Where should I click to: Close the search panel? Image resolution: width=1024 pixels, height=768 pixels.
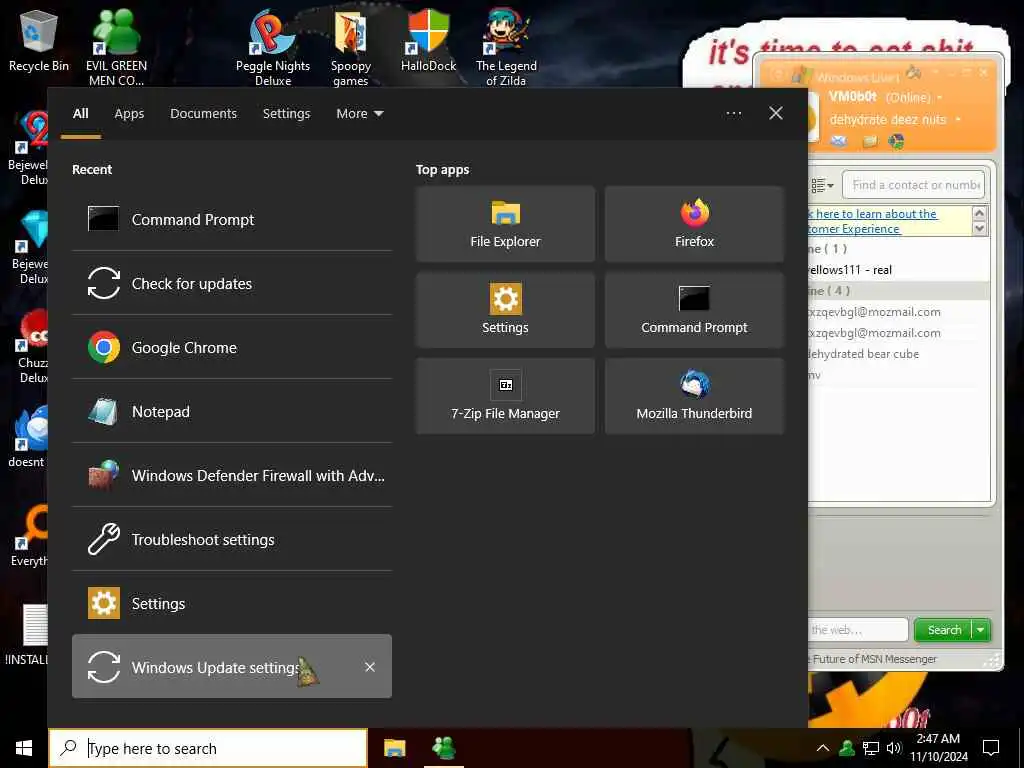coord(776,114)
